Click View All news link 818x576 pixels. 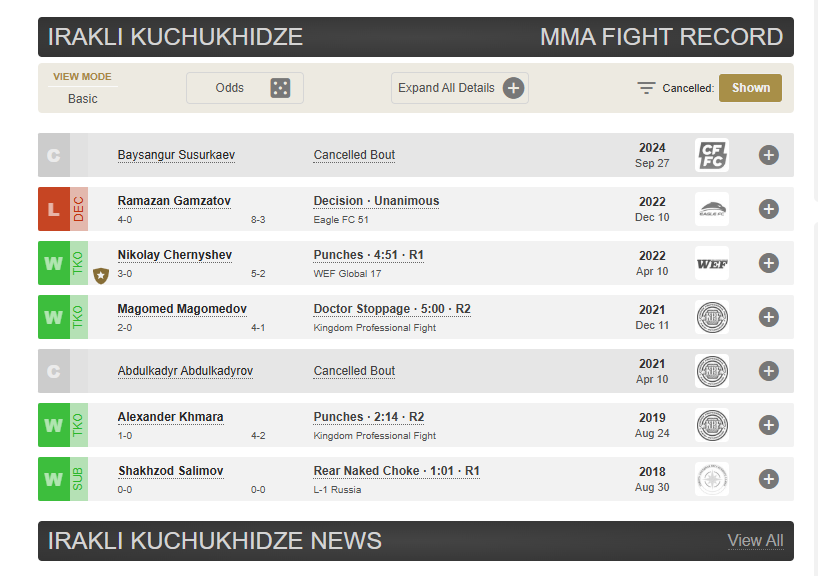[755, 541]
